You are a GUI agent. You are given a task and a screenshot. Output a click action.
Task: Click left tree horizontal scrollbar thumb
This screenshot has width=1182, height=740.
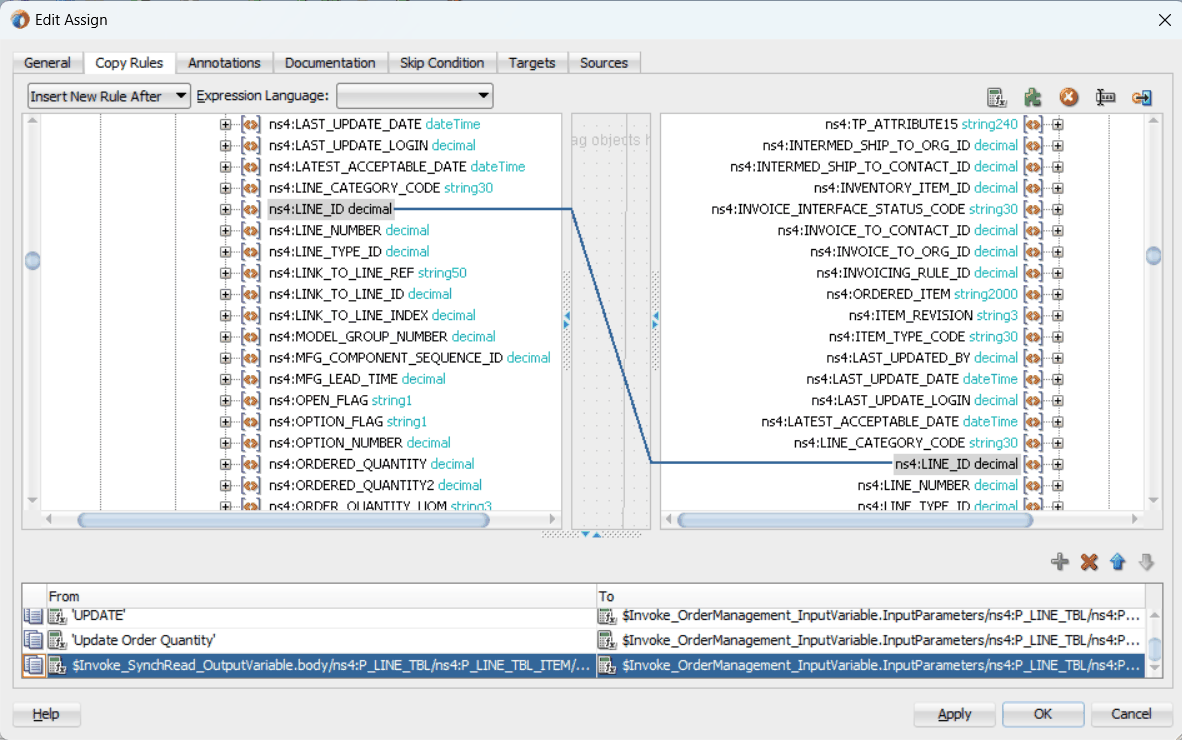(x=283, y=520)
